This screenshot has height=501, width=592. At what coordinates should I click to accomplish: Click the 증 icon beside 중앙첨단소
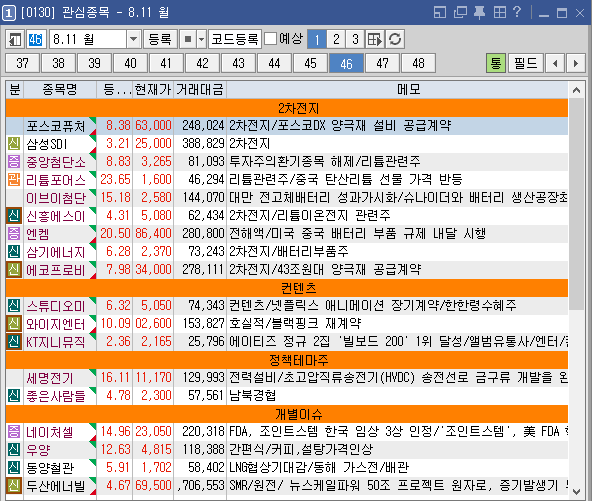point(14,162)
